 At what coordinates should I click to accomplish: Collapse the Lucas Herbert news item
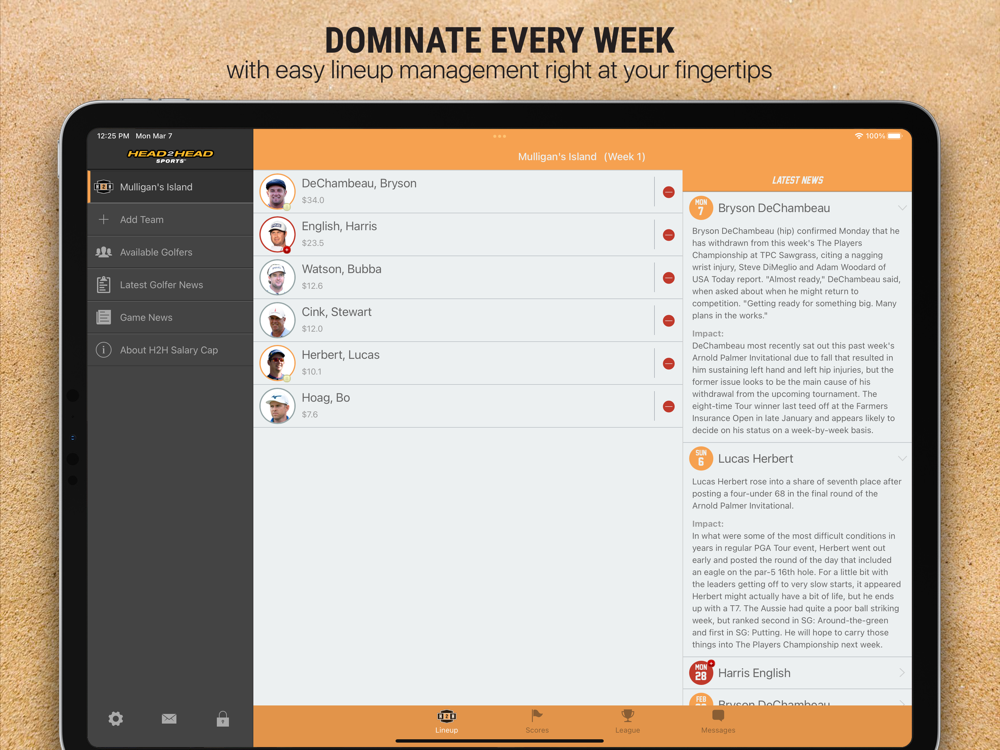pos(902,459)
